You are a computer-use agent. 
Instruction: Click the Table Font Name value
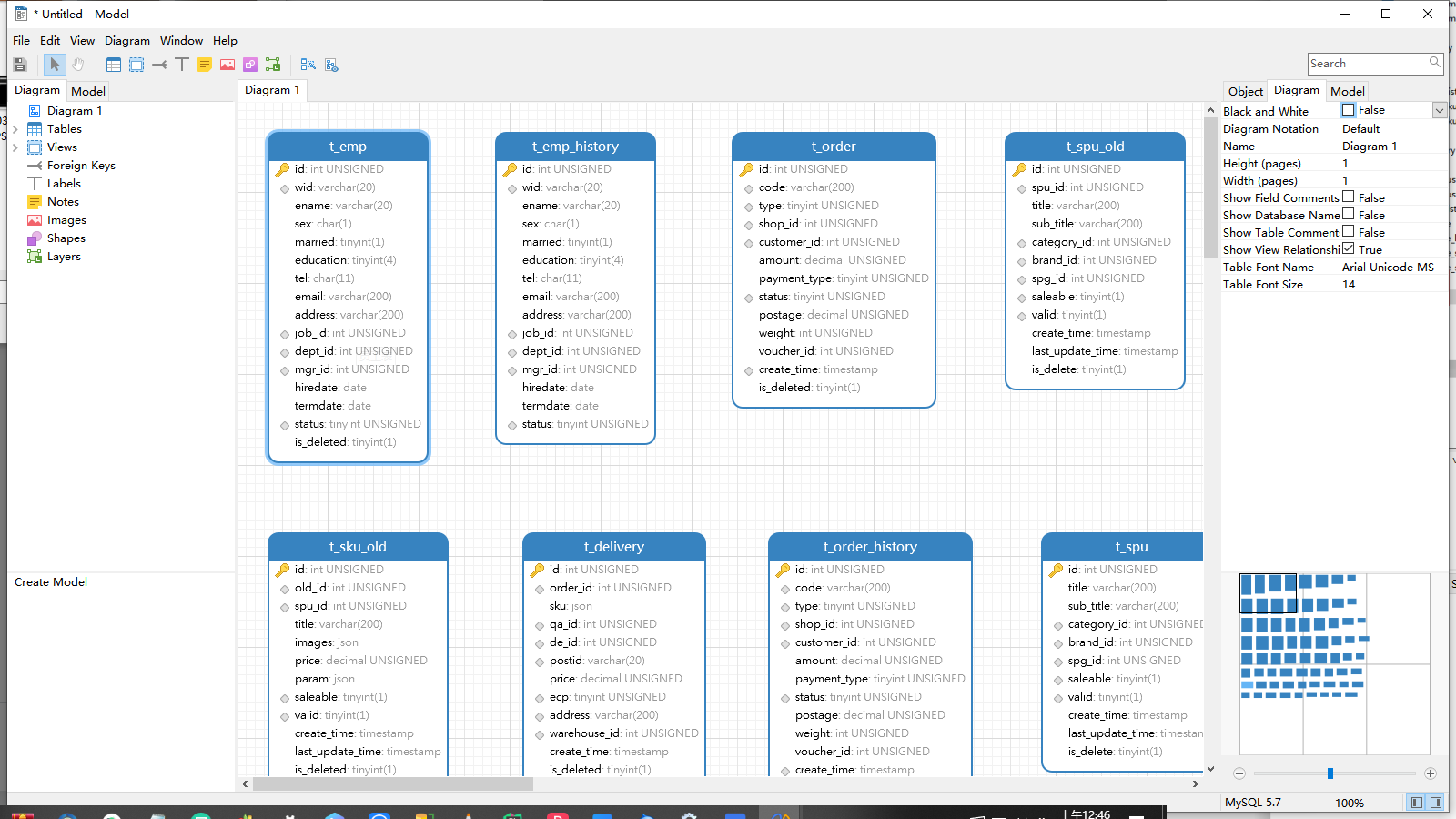(1388, 268)
